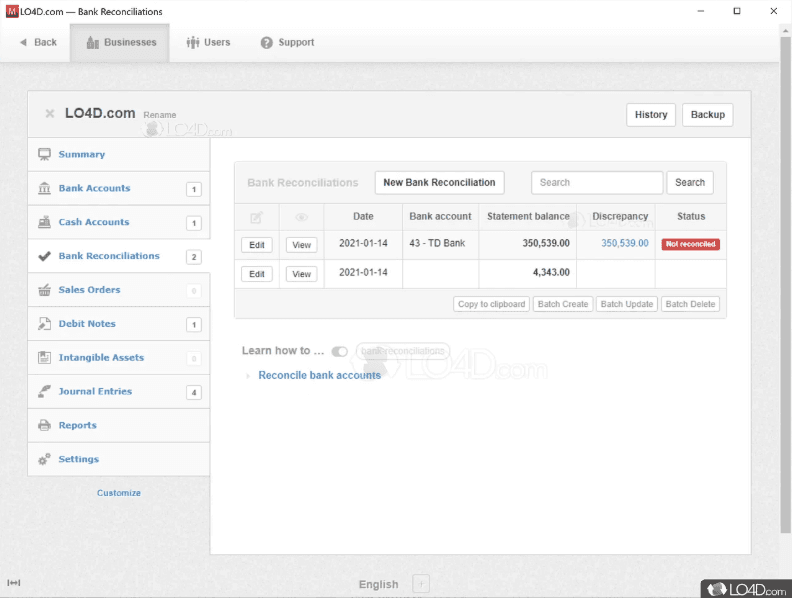Open the 350,539.00 discrepancy link

[625, 243]
